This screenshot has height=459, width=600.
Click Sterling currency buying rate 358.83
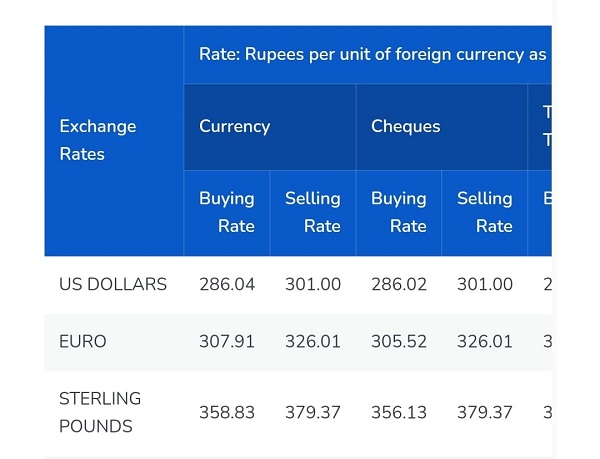pyautogui.click(x=227, y=413)
